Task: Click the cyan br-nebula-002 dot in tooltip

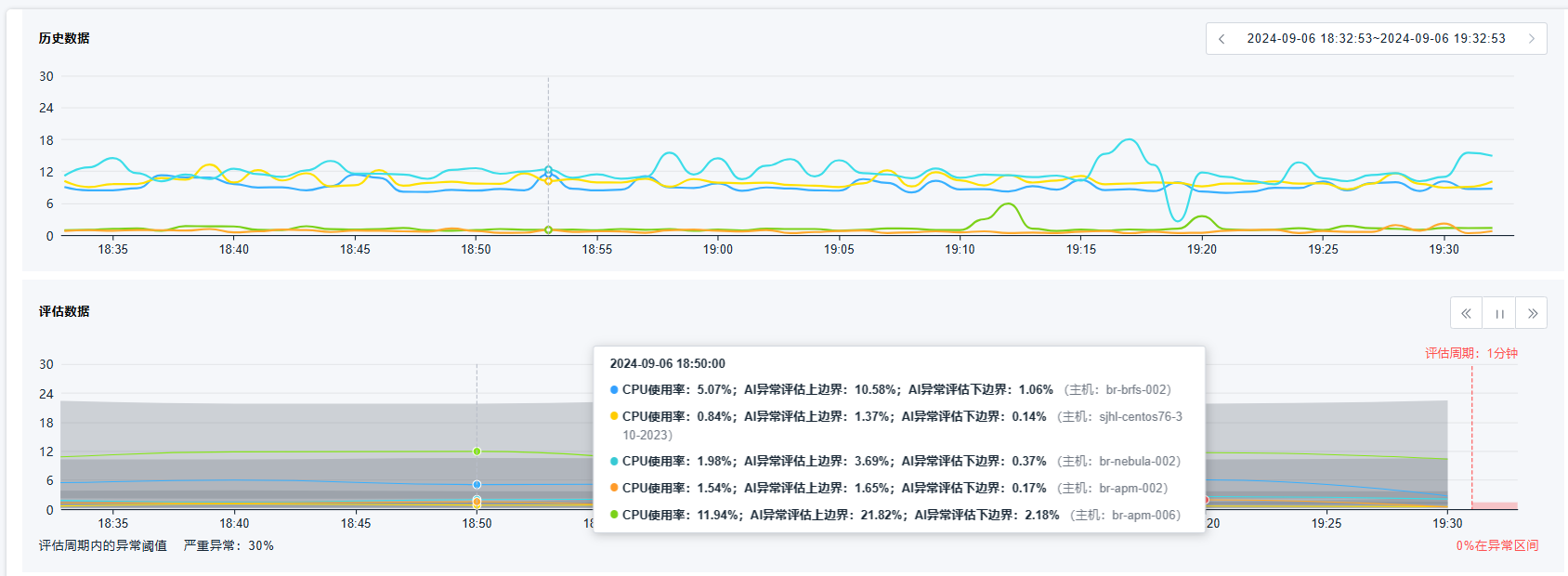Action: click(614, 462)
